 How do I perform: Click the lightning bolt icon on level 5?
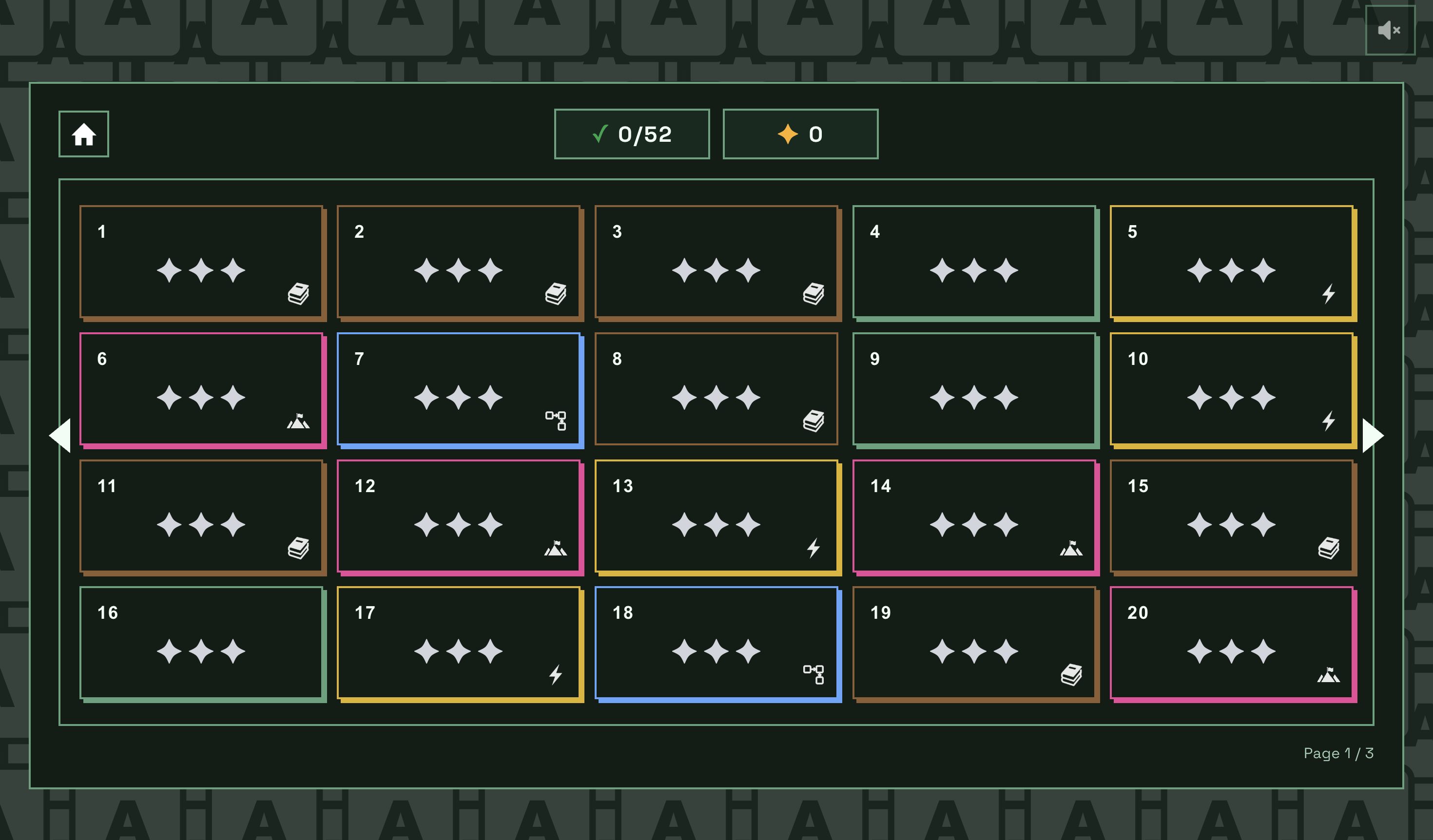click(1328, 294)
